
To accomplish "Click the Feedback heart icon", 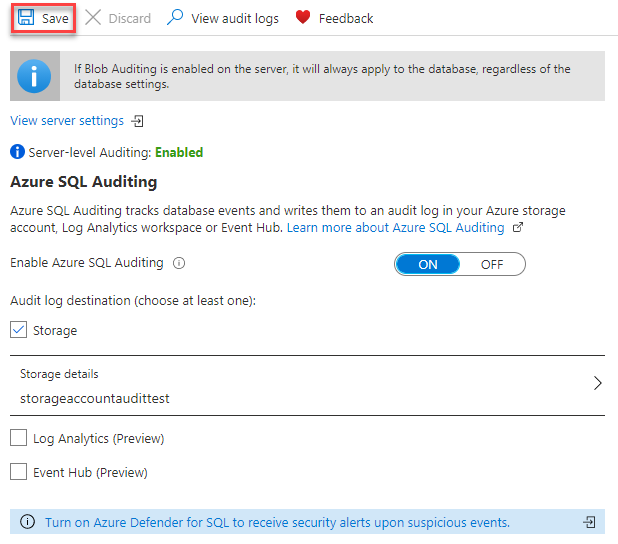I will click(303, 18).
